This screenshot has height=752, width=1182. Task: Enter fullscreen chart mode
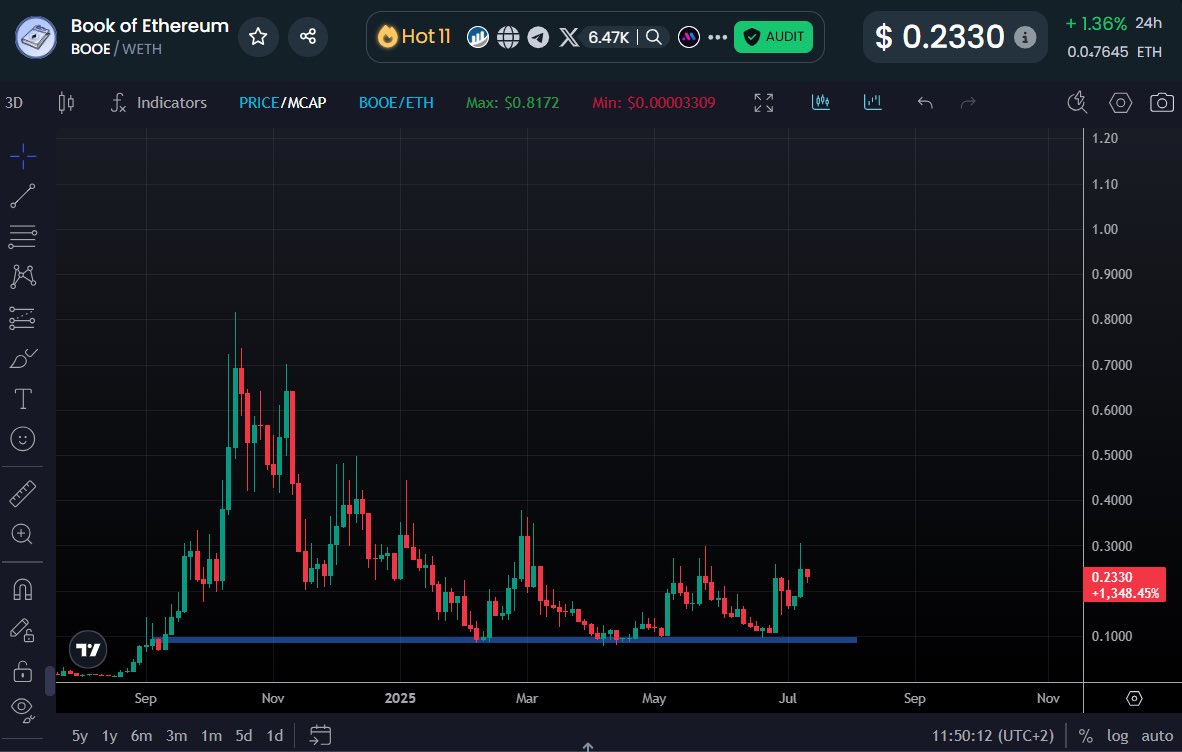point(764,102)
